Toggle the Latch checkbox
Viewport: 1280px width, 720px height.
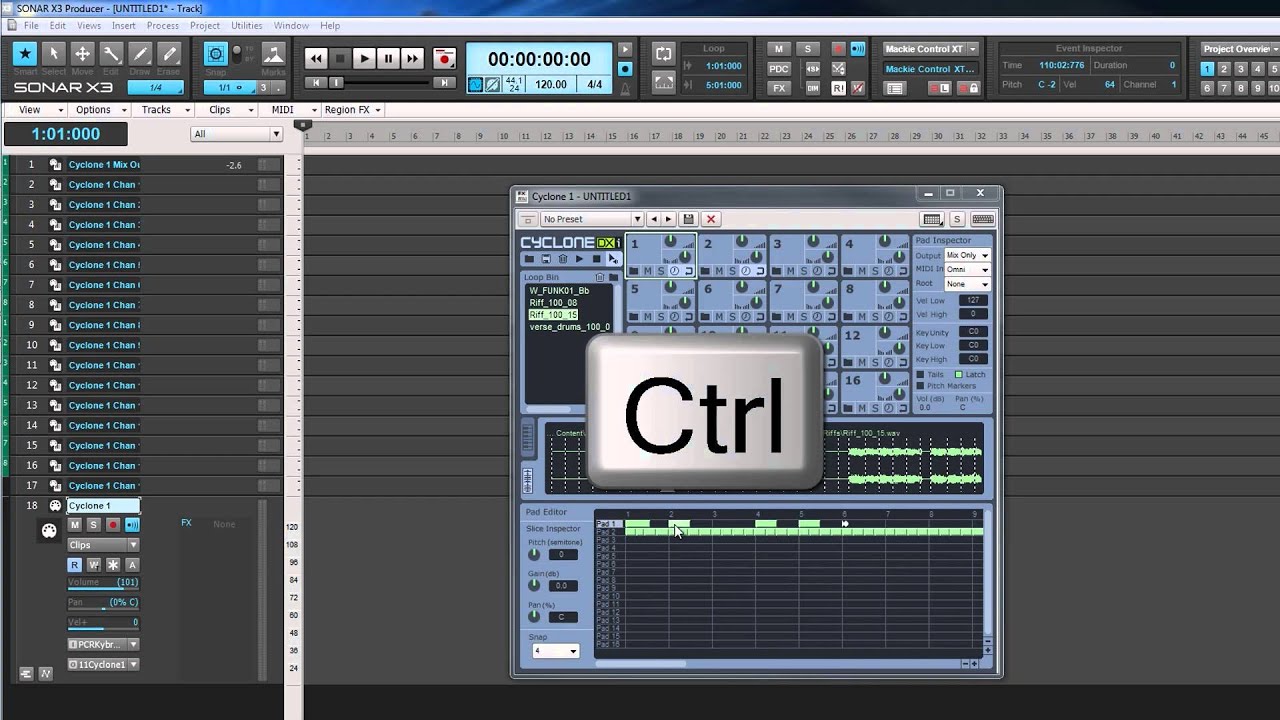pos(958,375)
